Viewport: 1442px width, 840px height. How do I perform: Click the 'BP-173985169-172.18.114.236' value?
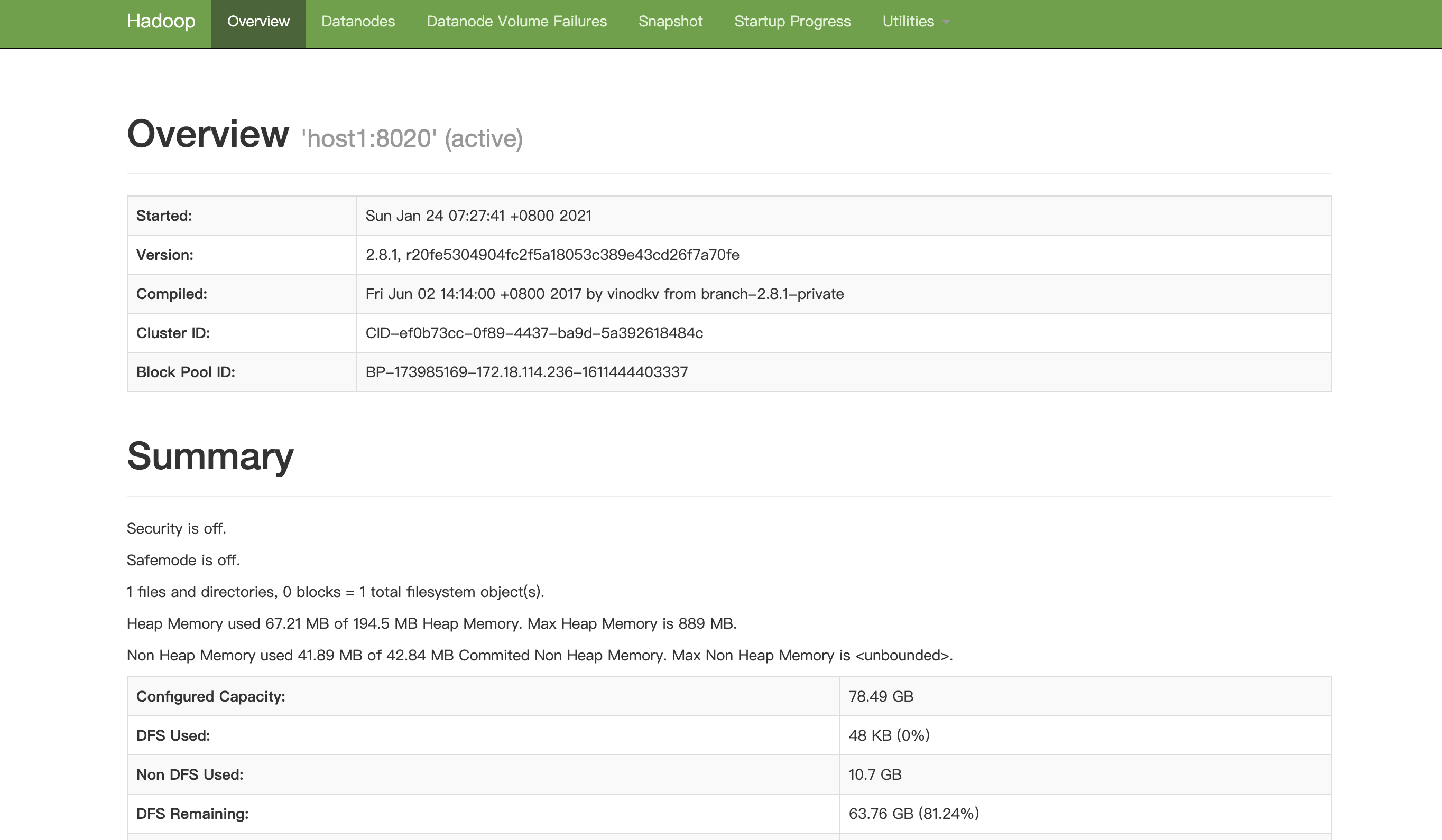(x=526, y=372)
